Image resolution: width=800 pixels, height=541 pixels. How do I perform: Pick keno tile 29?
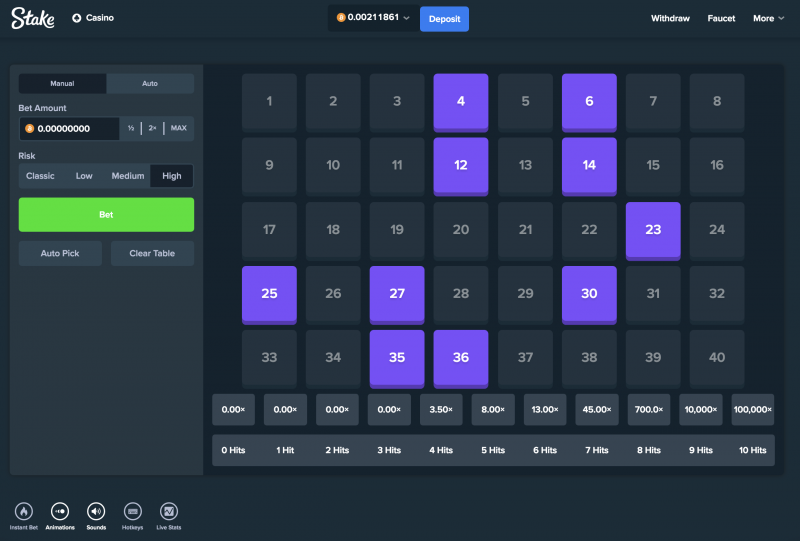[526, 294]
